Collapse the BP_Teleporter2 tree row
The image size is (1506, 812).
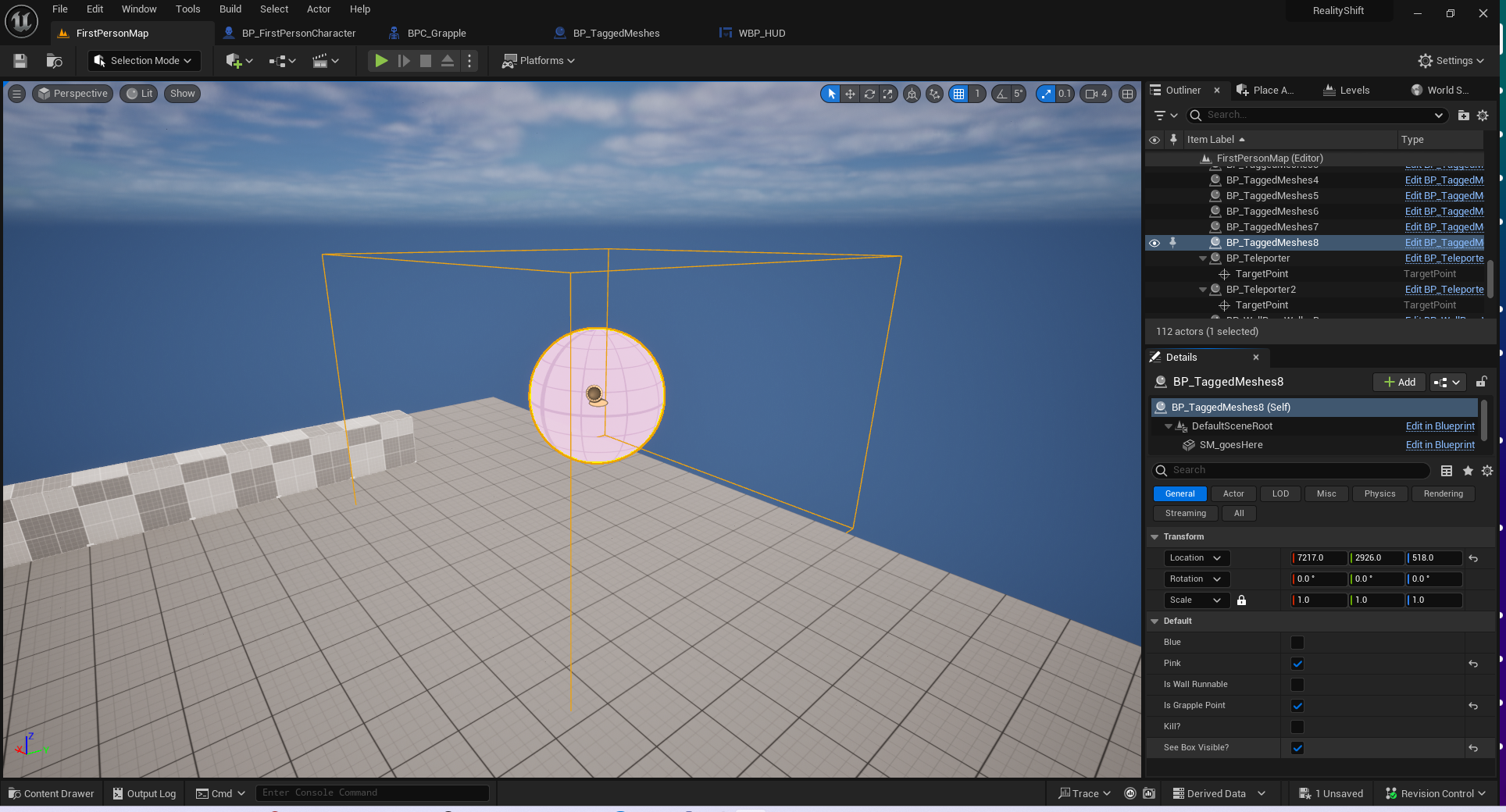[1203, 290]
